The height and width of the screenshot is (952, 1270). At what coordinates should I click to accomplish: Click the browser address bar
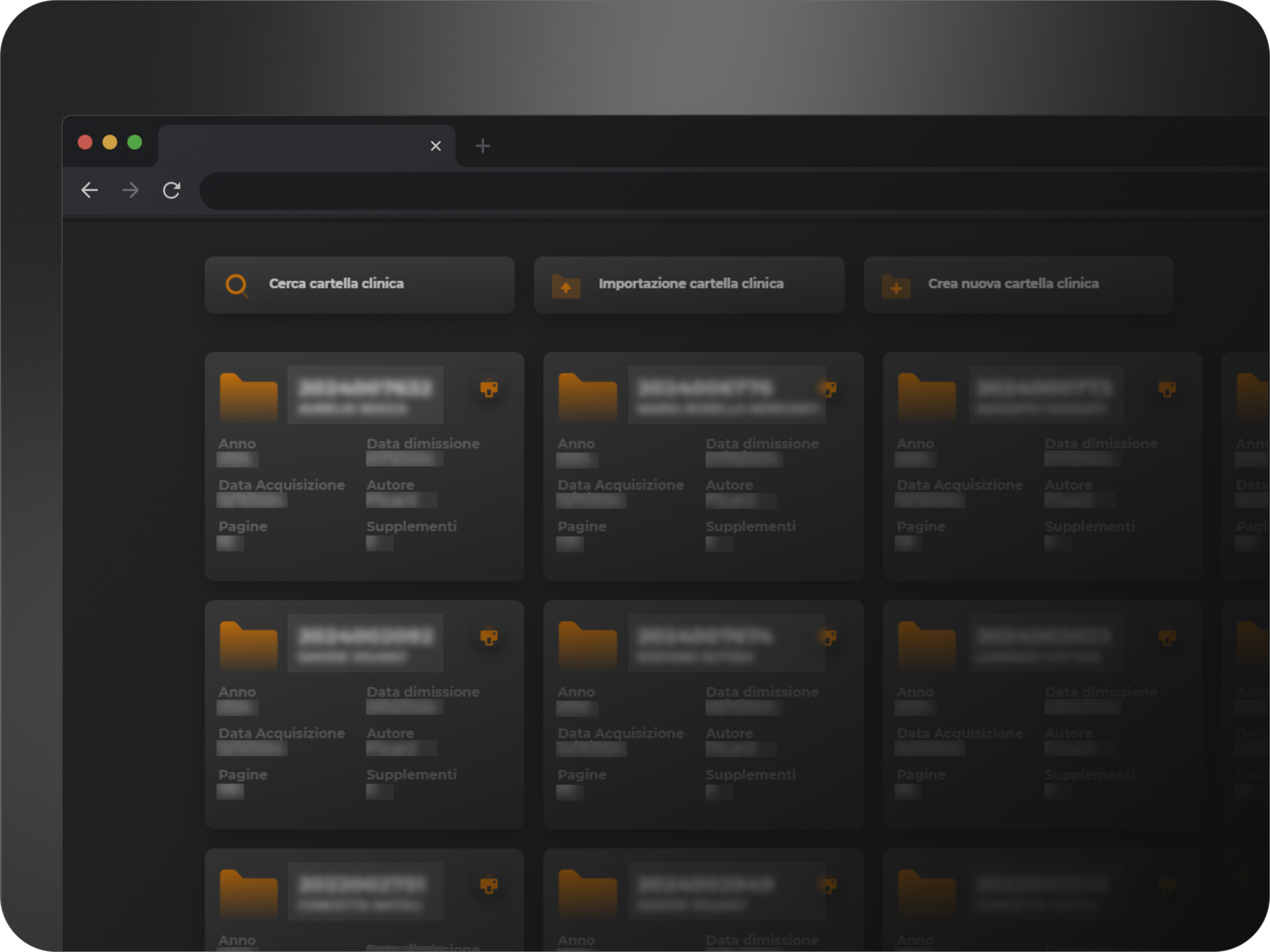[726, 191]
